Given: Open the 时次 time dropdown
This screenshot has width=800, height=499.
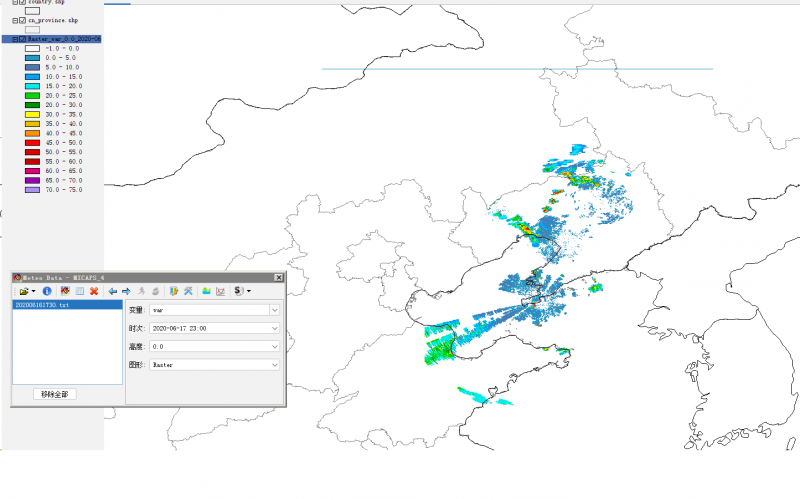Looking at the screenshot, I should [274, 328].
